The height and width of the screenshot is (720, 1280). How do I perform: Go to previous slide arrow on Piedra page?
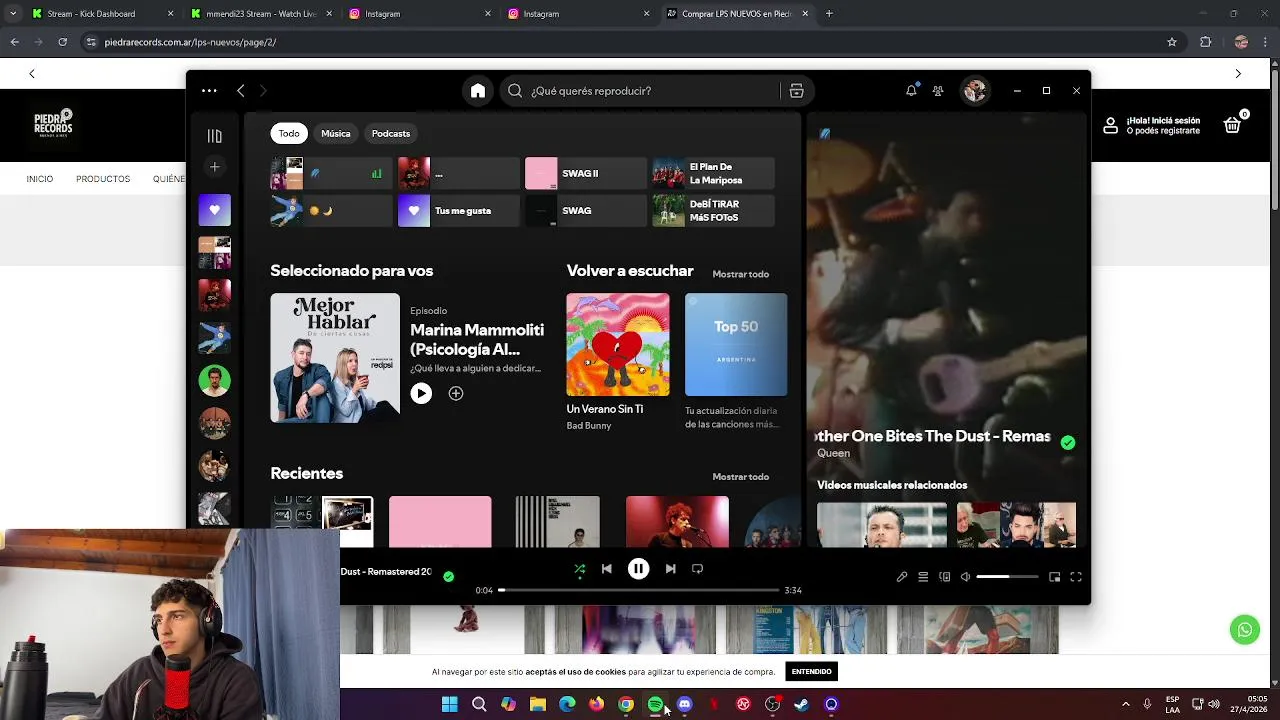32,74
